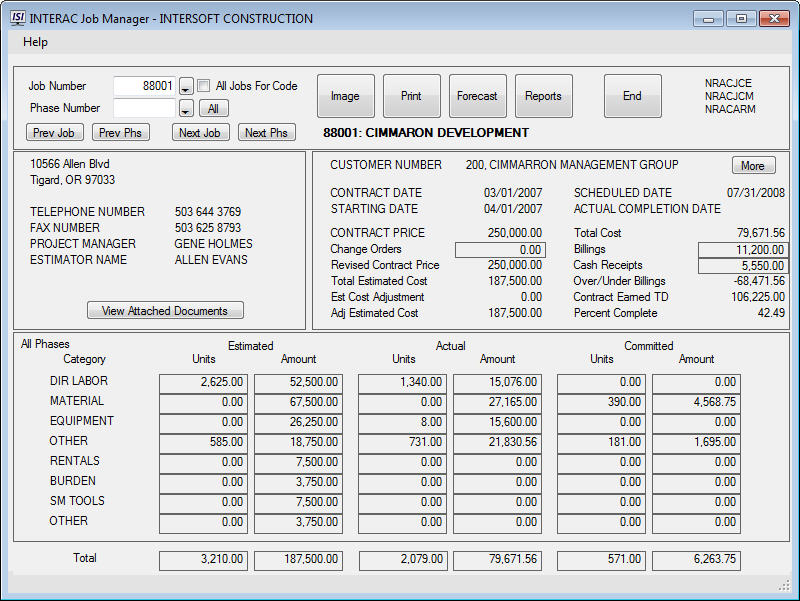The image size is (800, 601).
Task: Click the Prev Phs button
Action: click(x=120, y=133)
